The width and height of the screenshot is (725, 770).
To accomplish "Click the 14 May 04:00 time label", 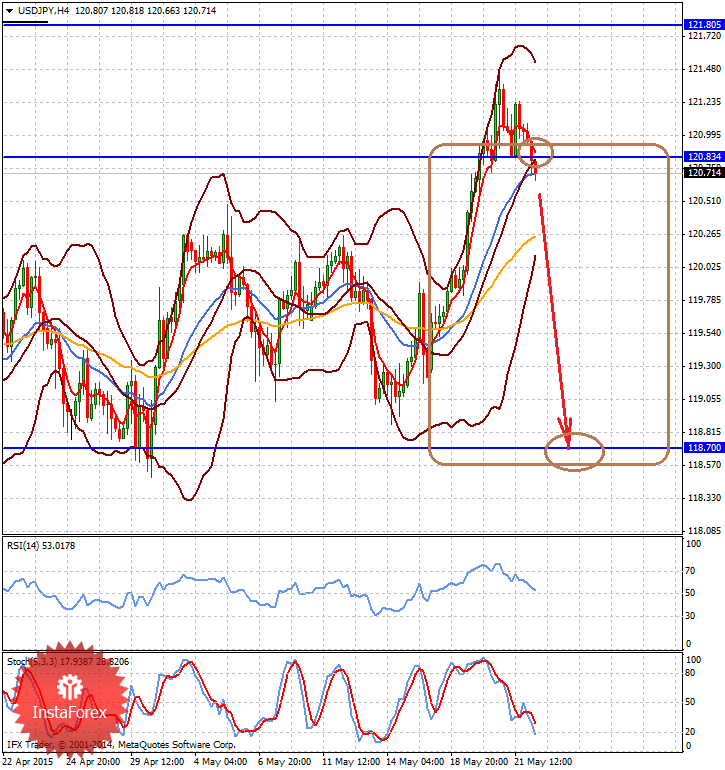I will 415,762.
